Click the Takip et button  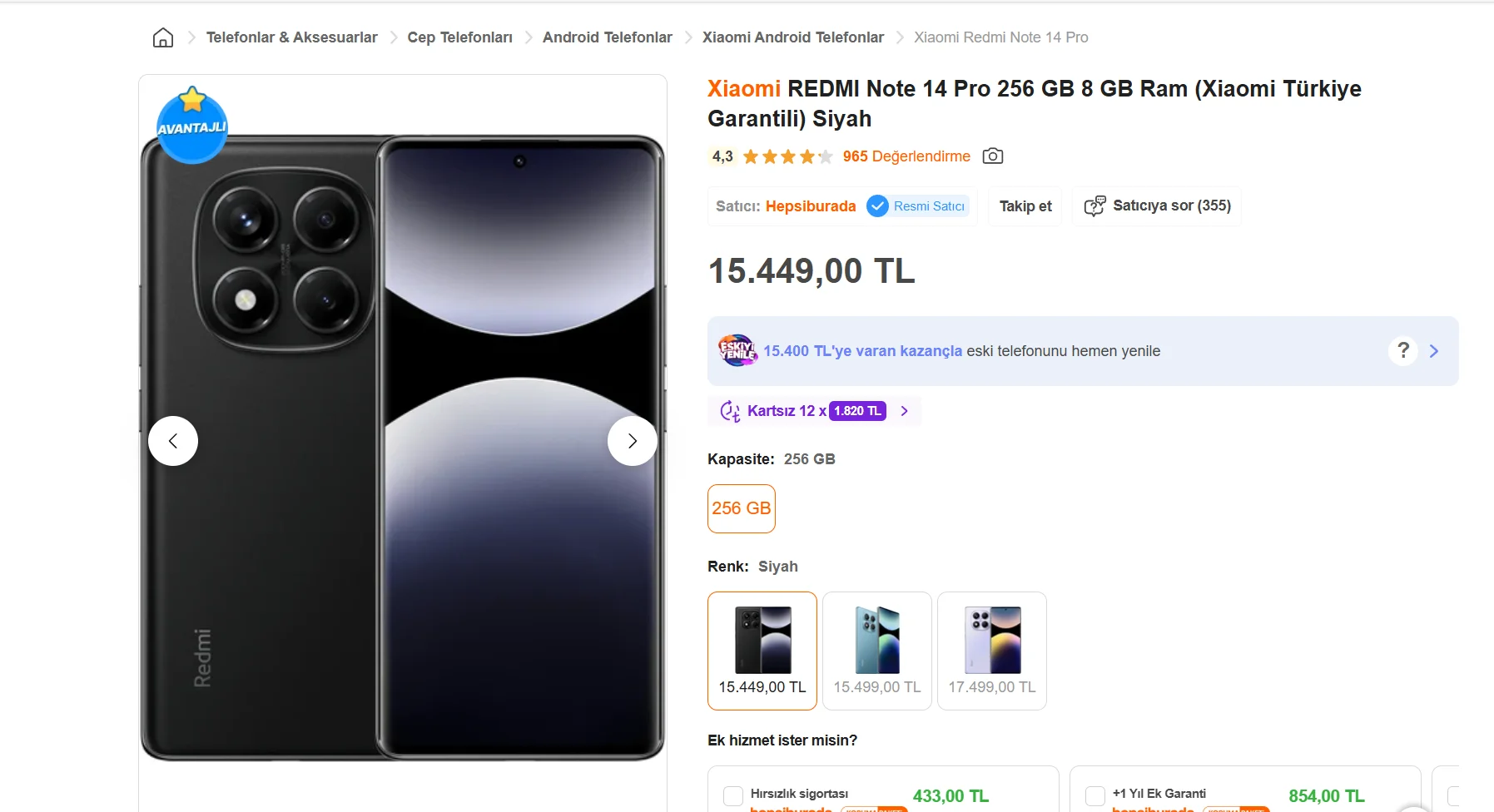[x=1025, y=206]
